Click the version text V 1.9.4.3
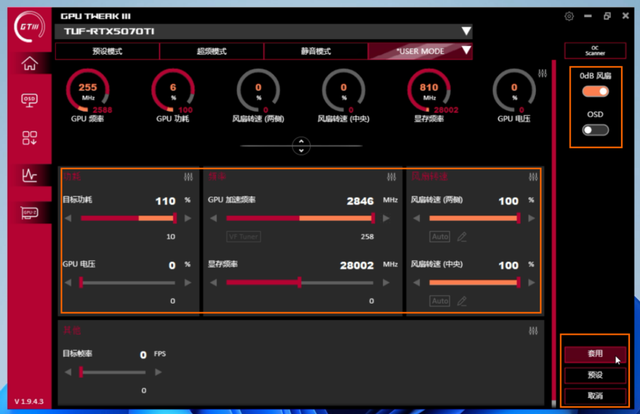This screenshot has width=640, height=414. (29, 401)
